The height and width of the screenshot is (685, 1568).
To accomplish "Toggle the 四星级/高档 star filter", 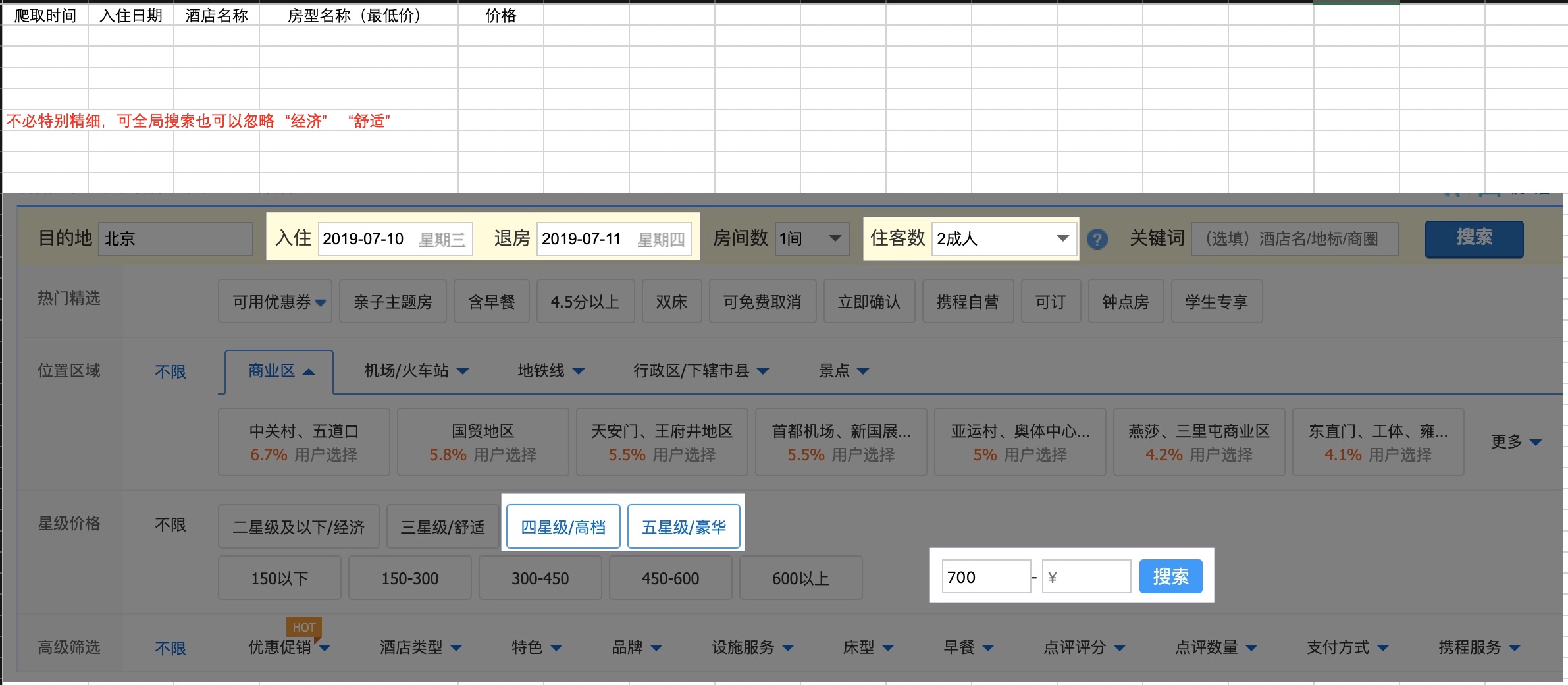I will [563, 526].
